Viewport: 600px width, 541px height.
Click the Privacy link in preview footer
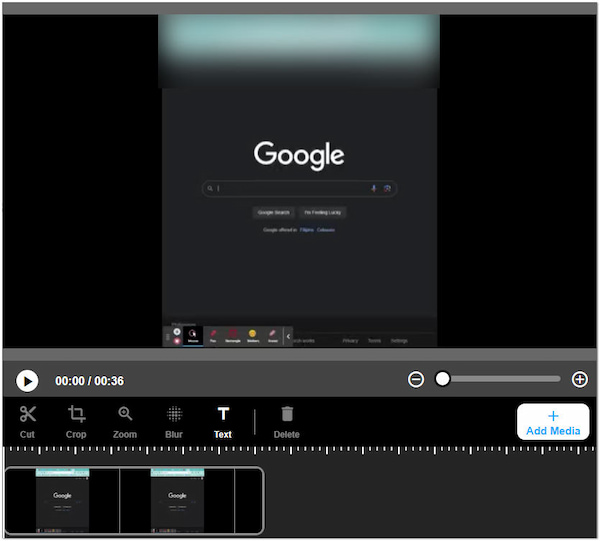pyautogui.click(x=350, y=341)
